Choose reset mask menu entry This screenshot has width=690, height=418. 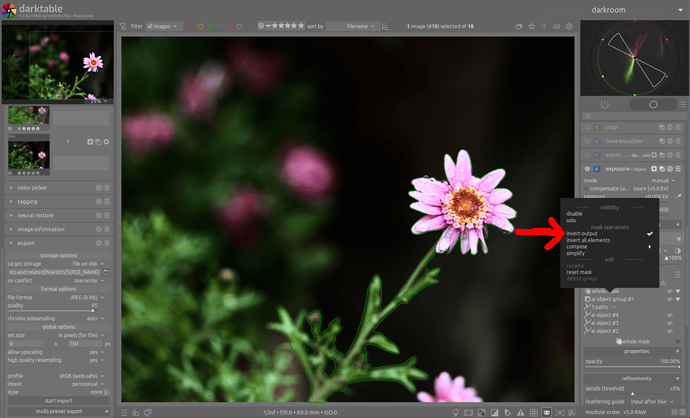pos(579,272)
